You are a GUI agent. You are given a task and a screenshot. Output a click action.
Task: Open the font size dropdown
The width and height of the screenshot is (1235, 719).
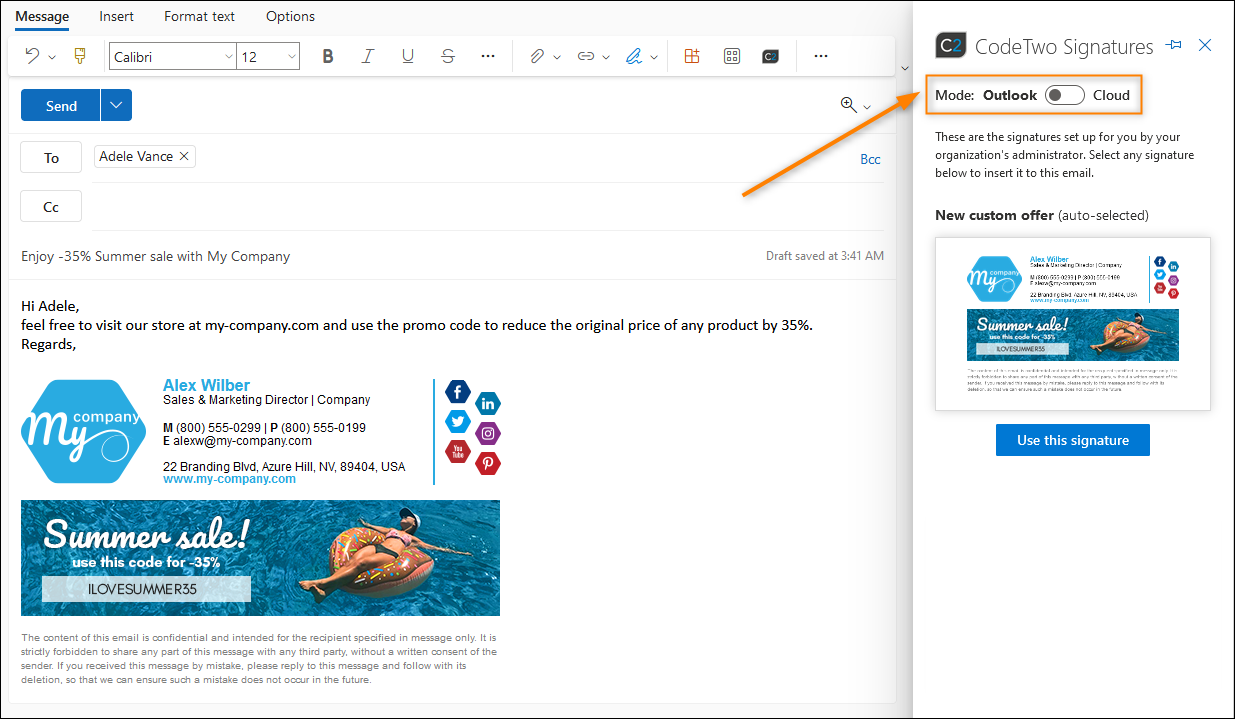[290, 56]
